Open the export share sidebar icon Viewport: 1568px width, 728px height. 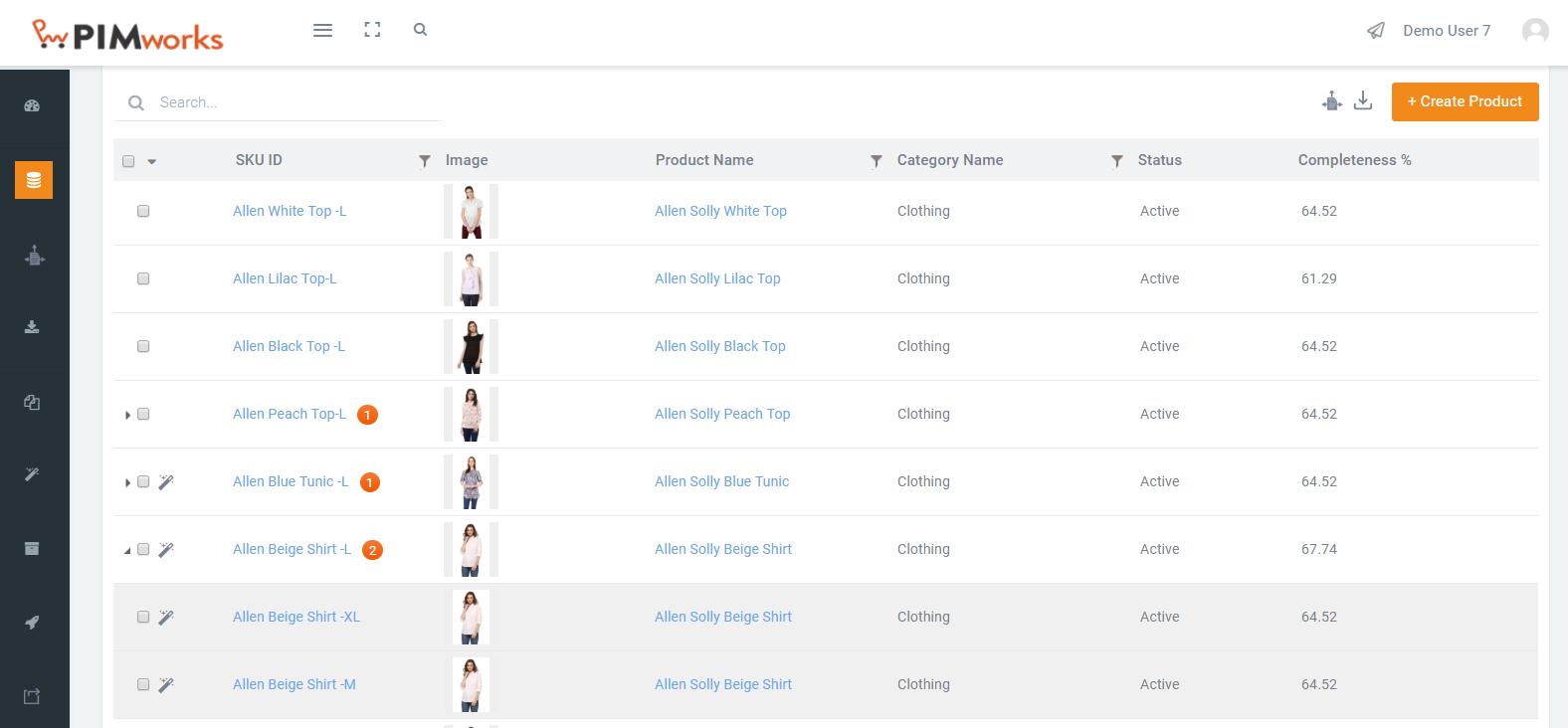click(32, 696)
